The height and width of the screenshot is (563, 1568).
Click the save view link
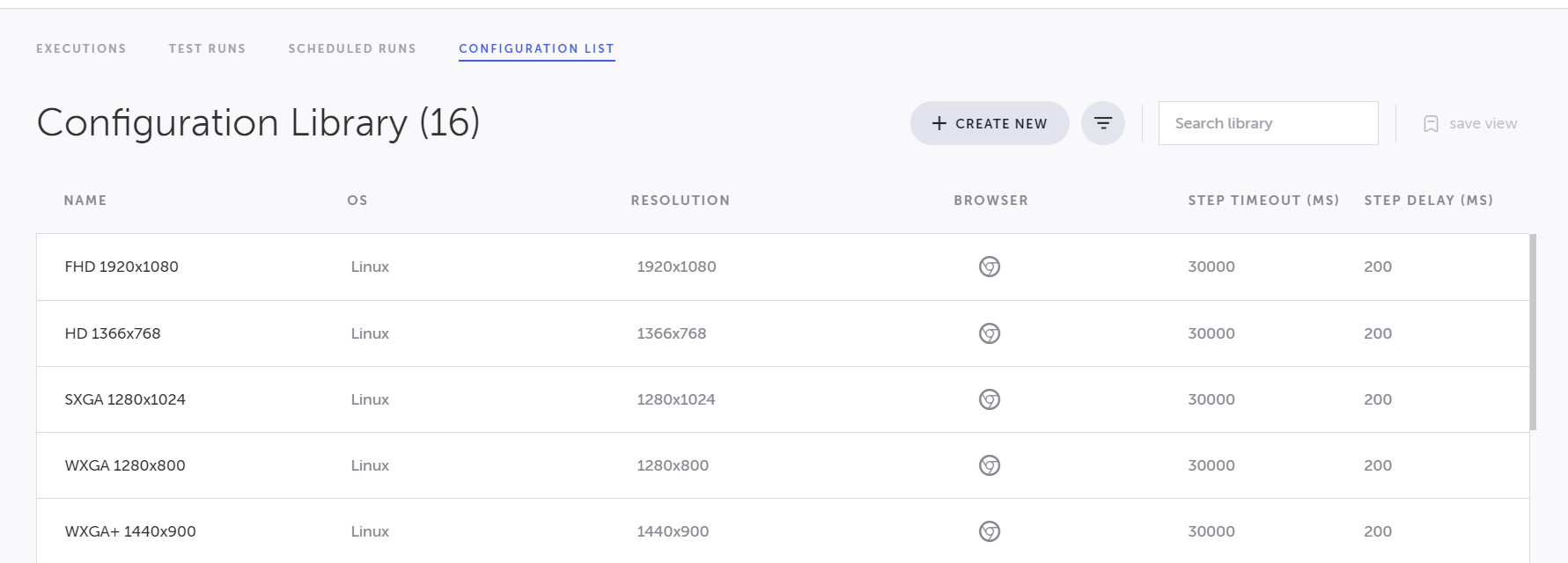pos(1483,124)
